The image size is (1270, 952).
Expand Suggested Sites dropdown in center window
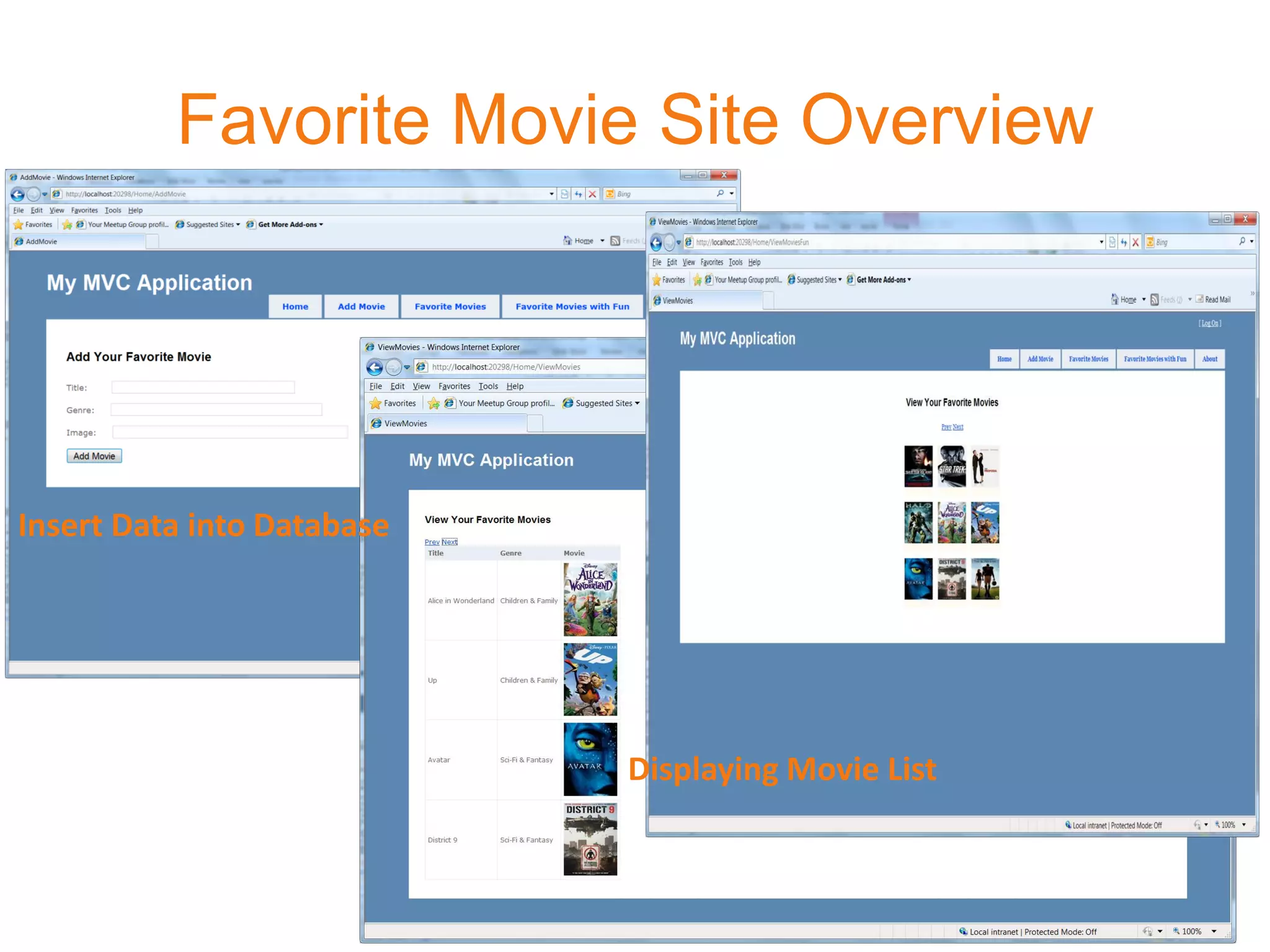tap(637, 403)
